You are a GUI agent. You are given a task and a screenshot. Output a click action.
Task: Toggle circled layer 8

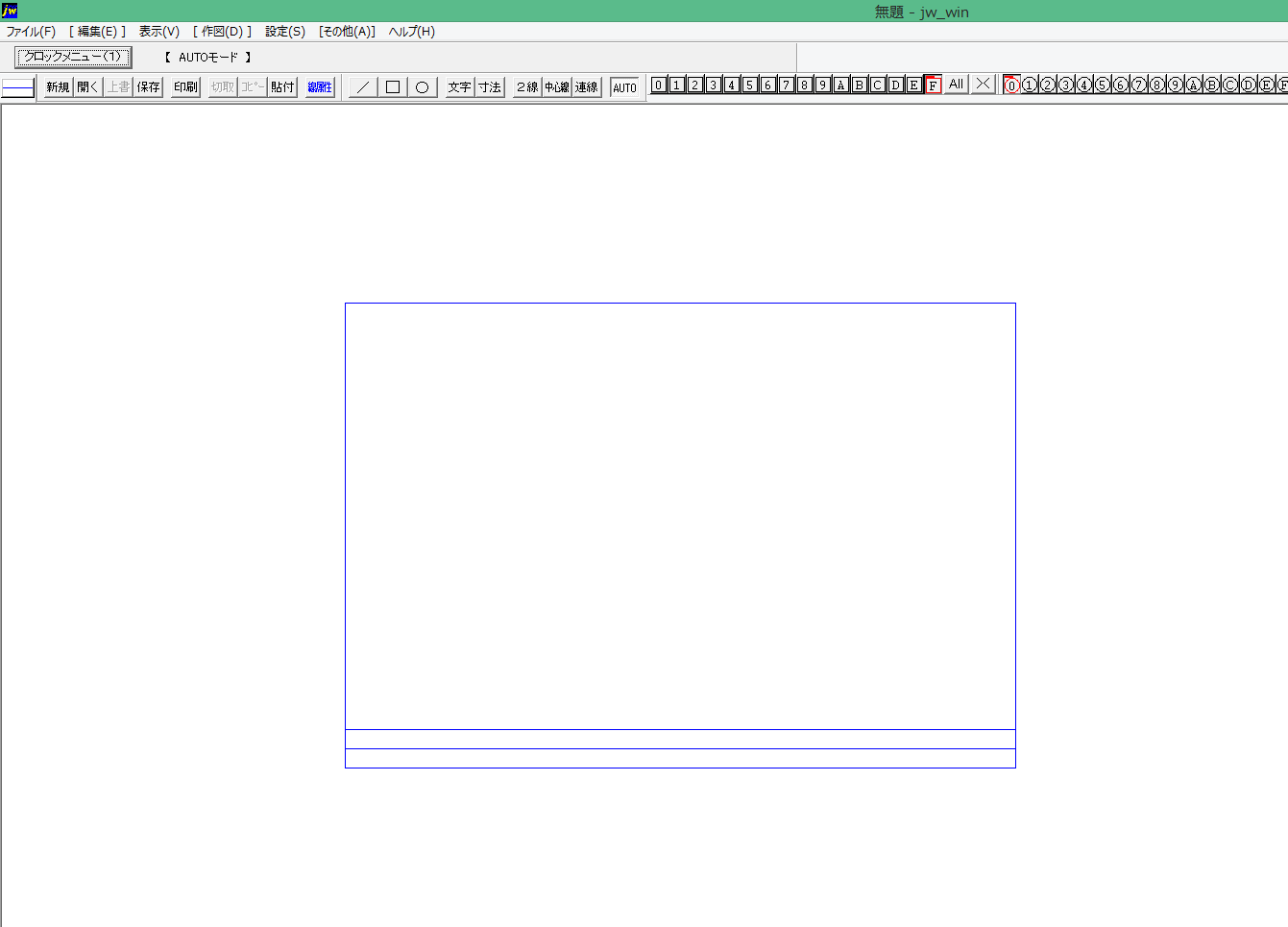[x=1157, y=85]
